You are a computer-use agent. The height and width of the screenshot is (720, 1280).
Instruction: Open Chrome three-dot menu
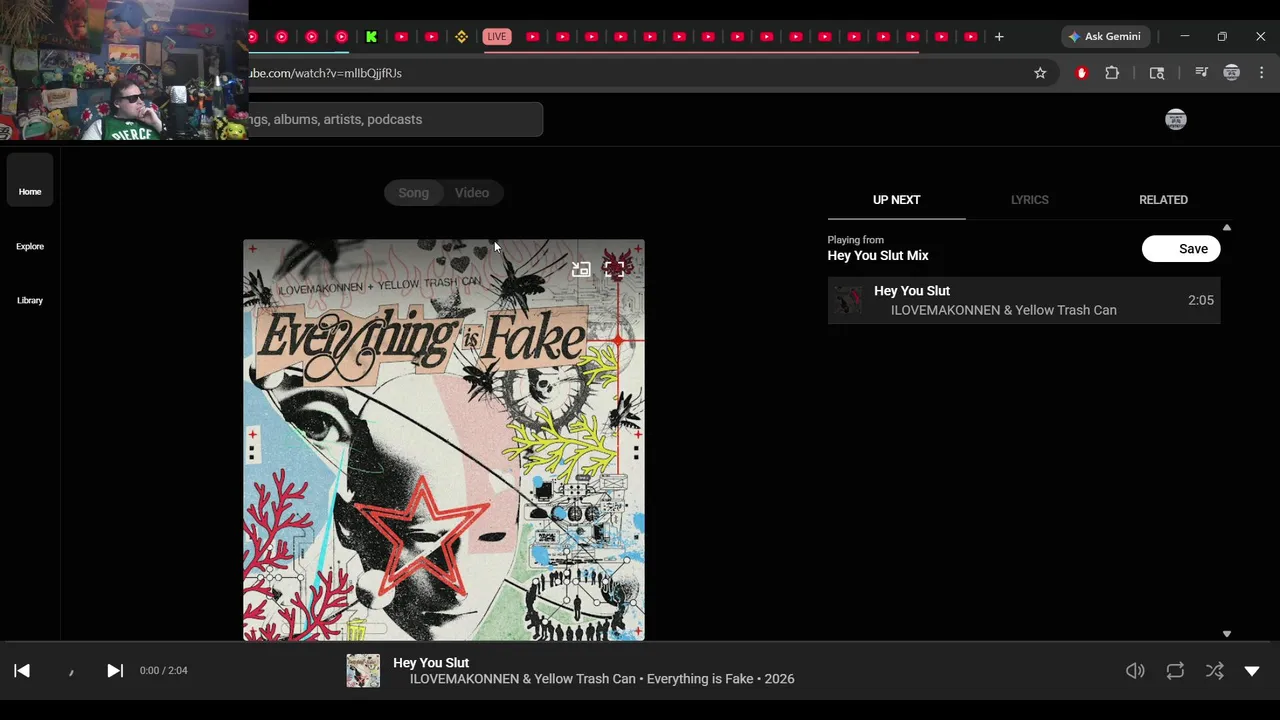pyautogui.click(x=1262, y=73)
